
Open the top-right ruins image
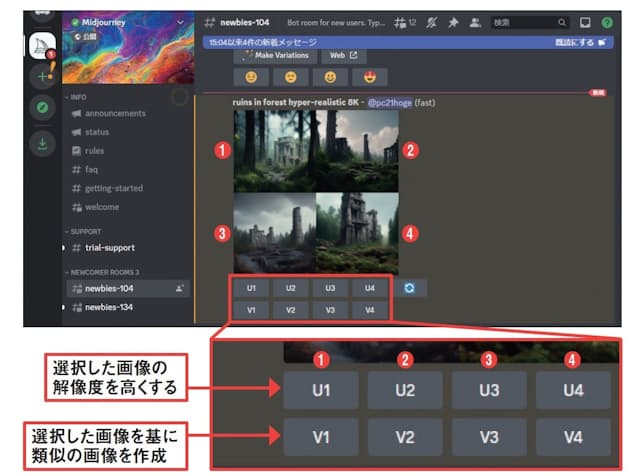[357, 151]
